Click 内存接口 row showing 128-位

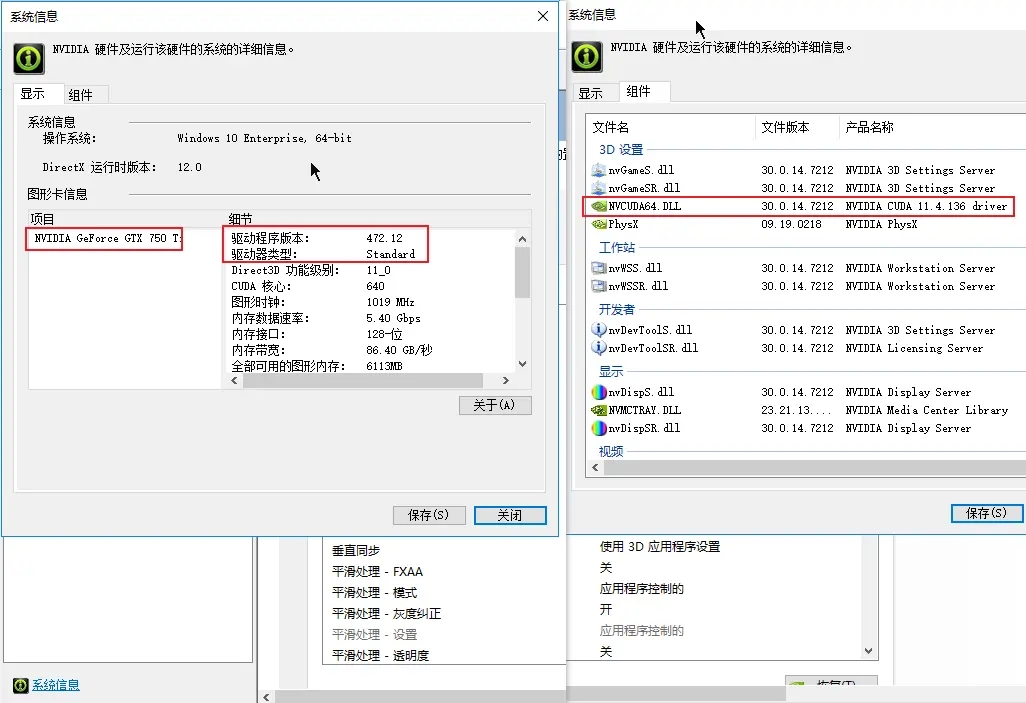coord(317,334)
